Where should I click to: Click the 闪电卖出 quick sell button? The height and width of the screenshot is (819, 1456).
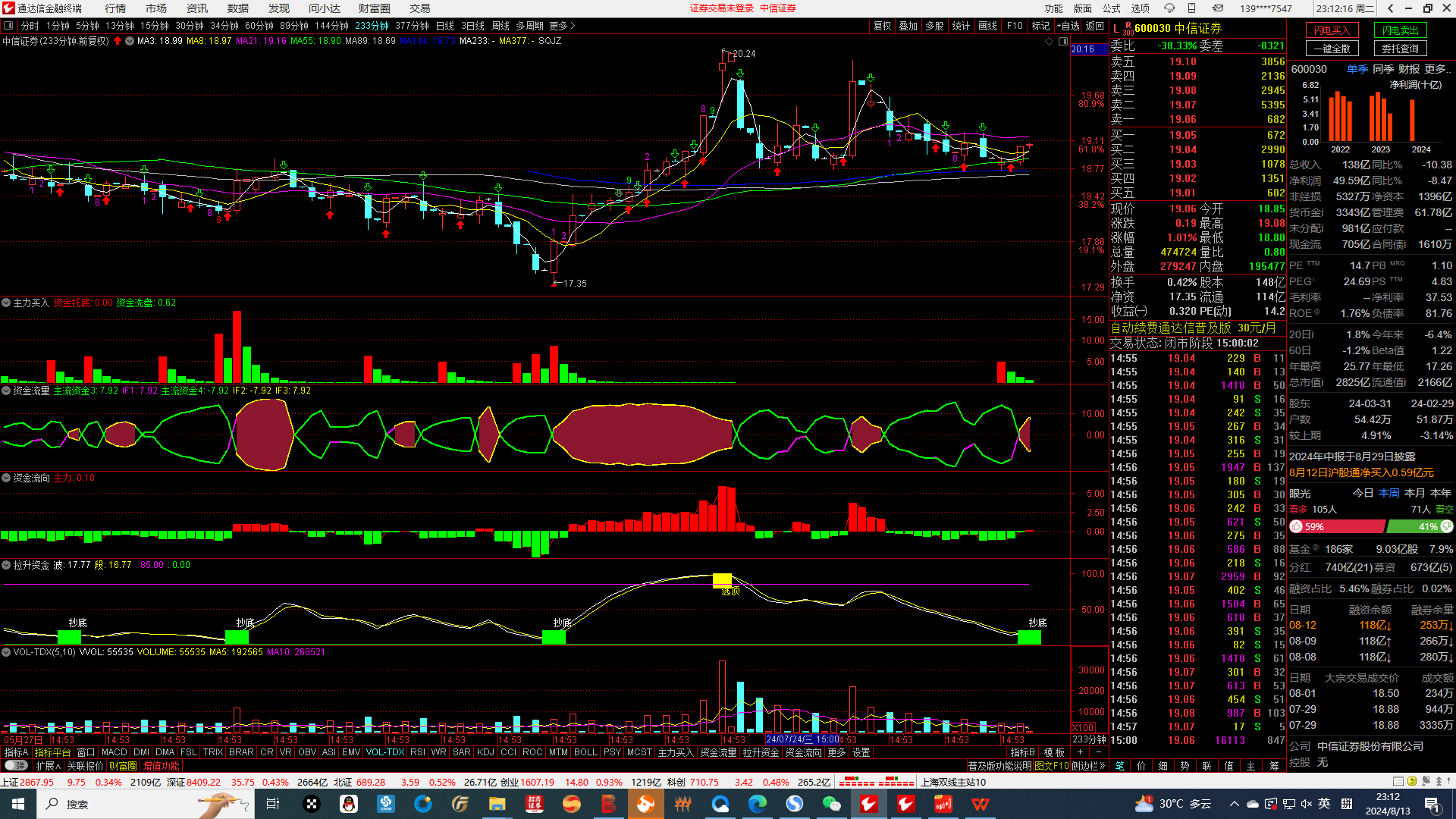point(1400,30)
